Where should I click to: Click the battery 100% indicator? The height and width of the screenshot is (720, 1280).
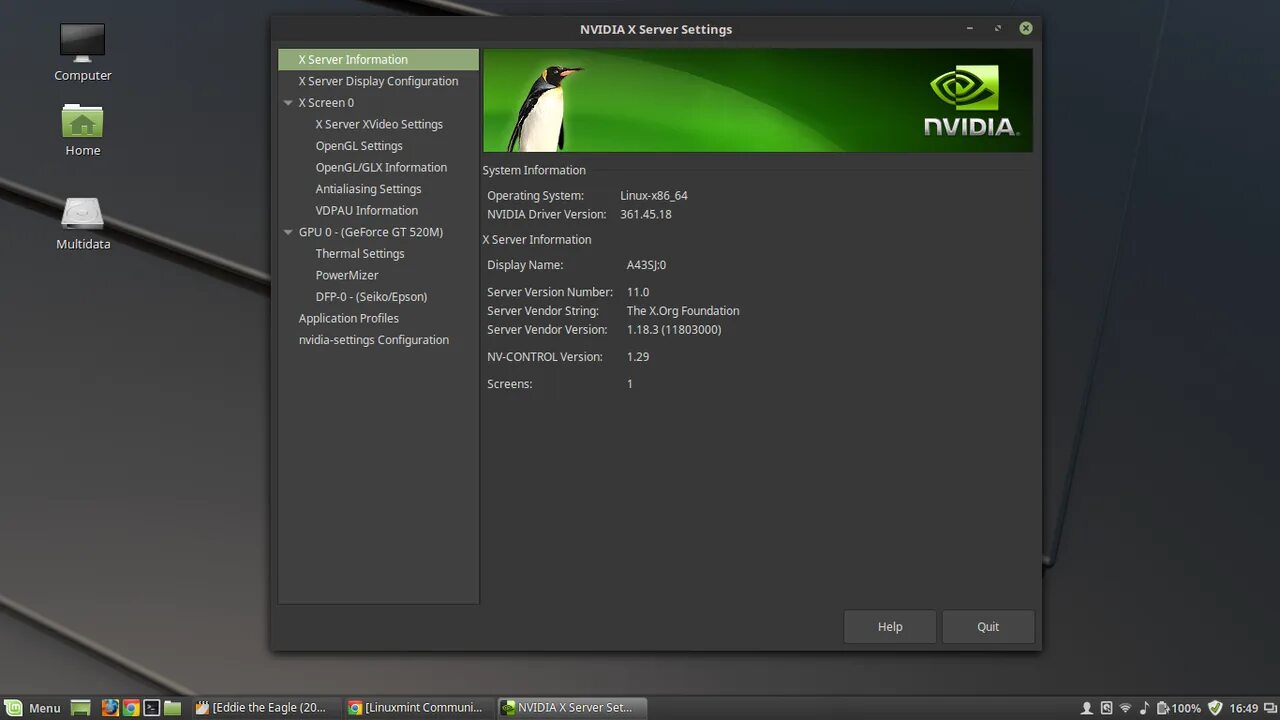tap(1179, 708)
